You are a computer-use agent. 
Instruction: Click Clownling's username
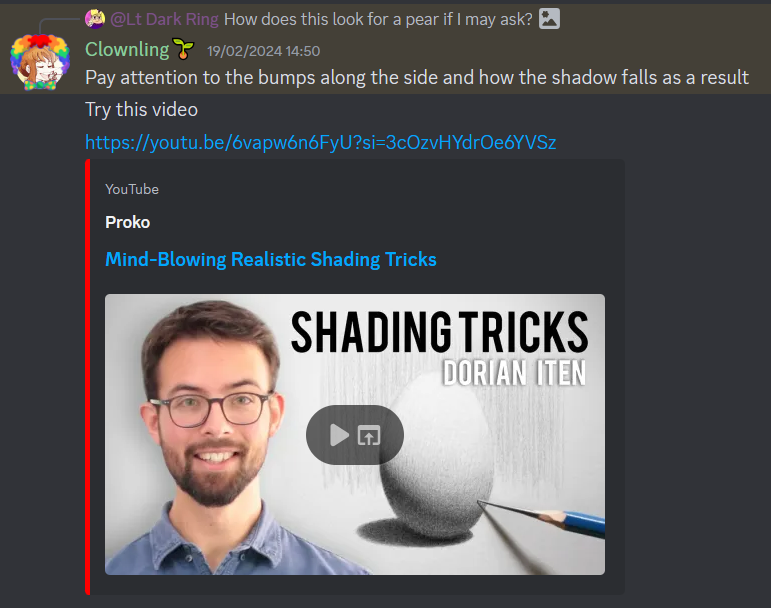click(x=127, y=49)
